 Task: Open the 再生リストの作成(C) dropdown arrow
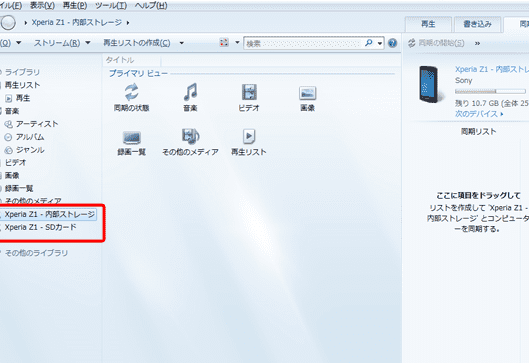[182, 43]
